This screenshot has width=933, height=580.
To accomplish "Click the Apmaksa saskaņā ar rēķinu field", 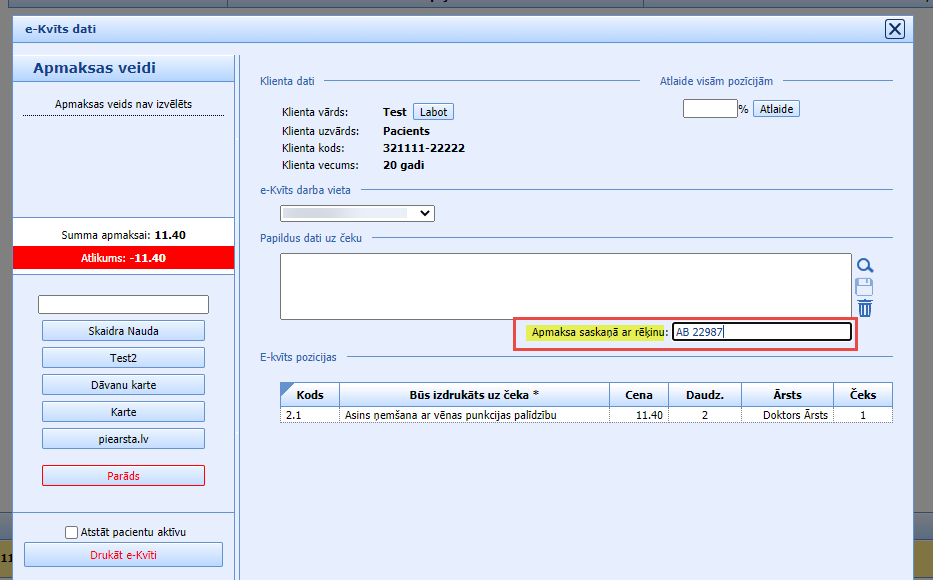I will coord(761,332).
